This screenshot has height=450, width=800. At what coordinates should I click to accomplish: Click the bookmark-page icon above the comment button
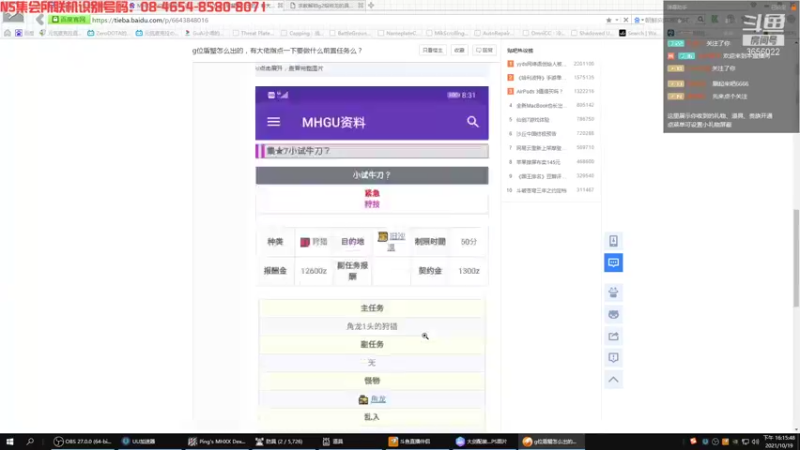click(x=613, y=241)
